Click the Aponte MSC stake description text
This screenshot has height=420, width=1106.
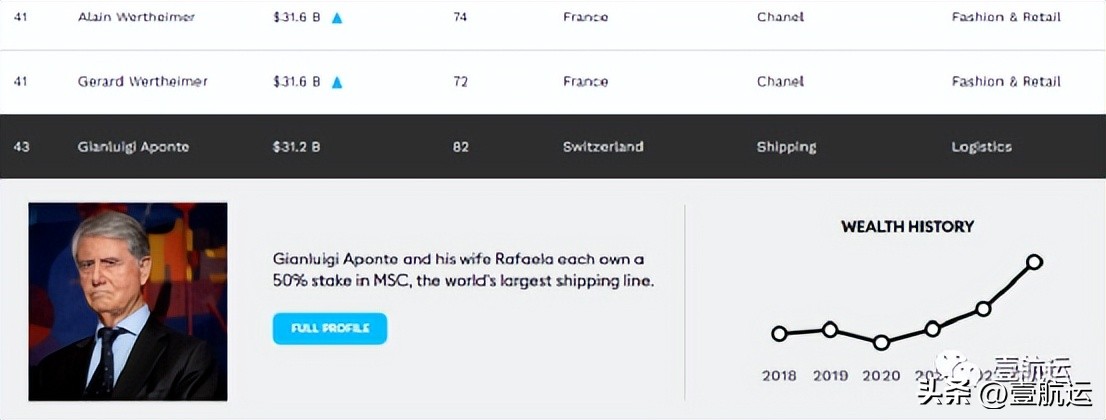tap(463, 270)
